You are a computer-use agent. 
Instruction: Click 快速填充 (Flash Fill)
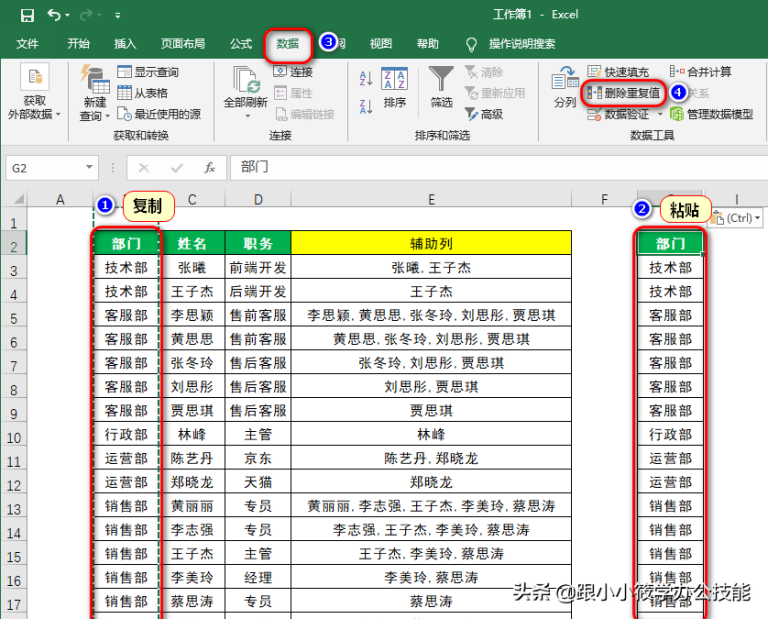[x=618, y=72]
